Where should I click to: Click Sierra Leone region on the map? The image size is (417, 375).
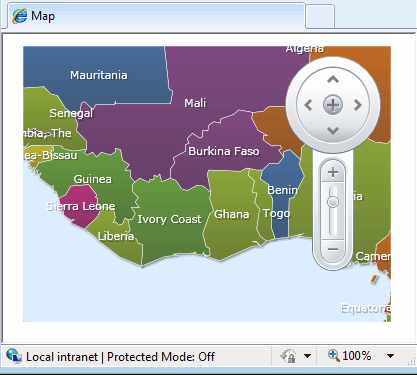[x=81, y=206]
